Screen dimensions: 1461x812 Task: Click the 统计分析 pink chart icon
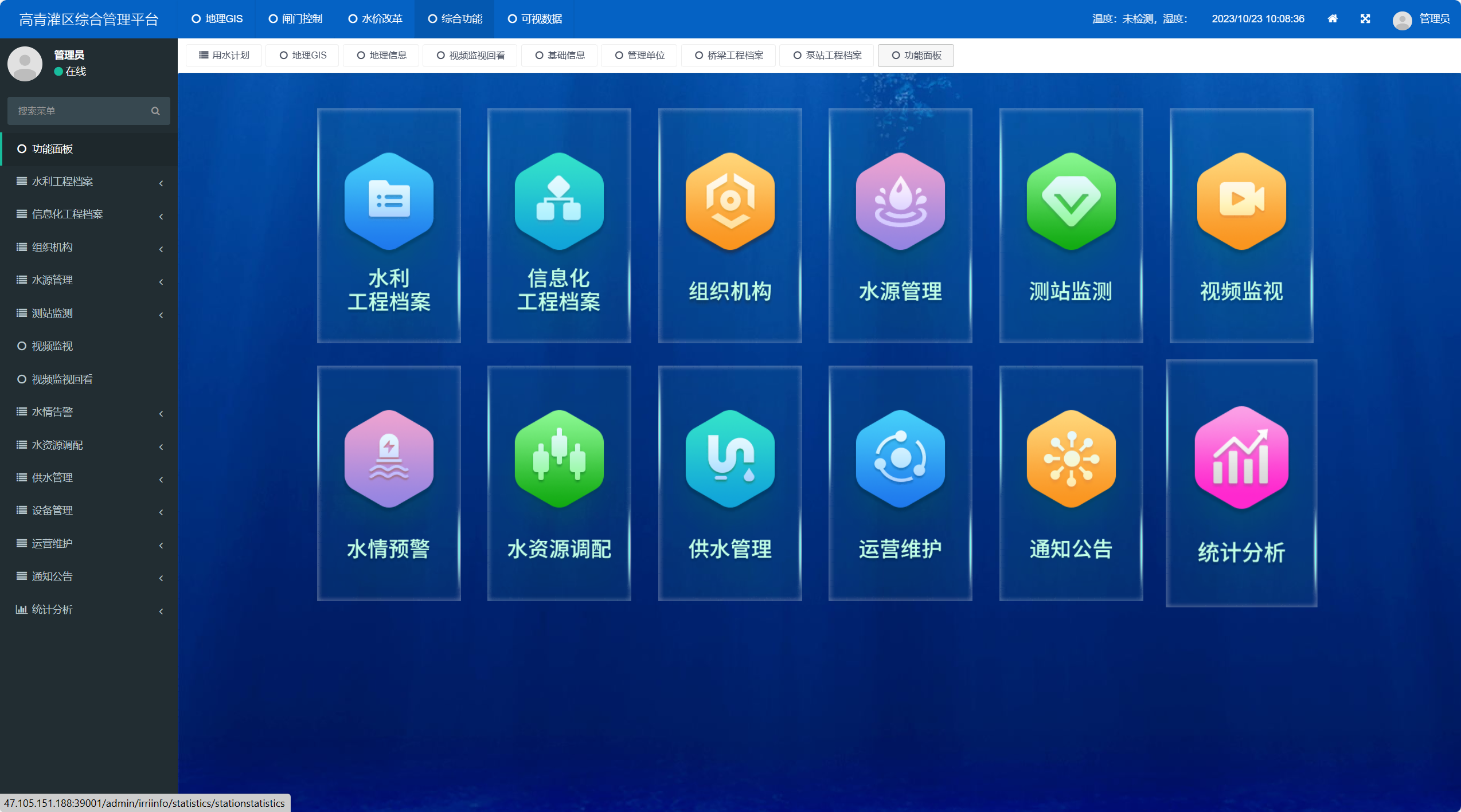(1241, 458)
